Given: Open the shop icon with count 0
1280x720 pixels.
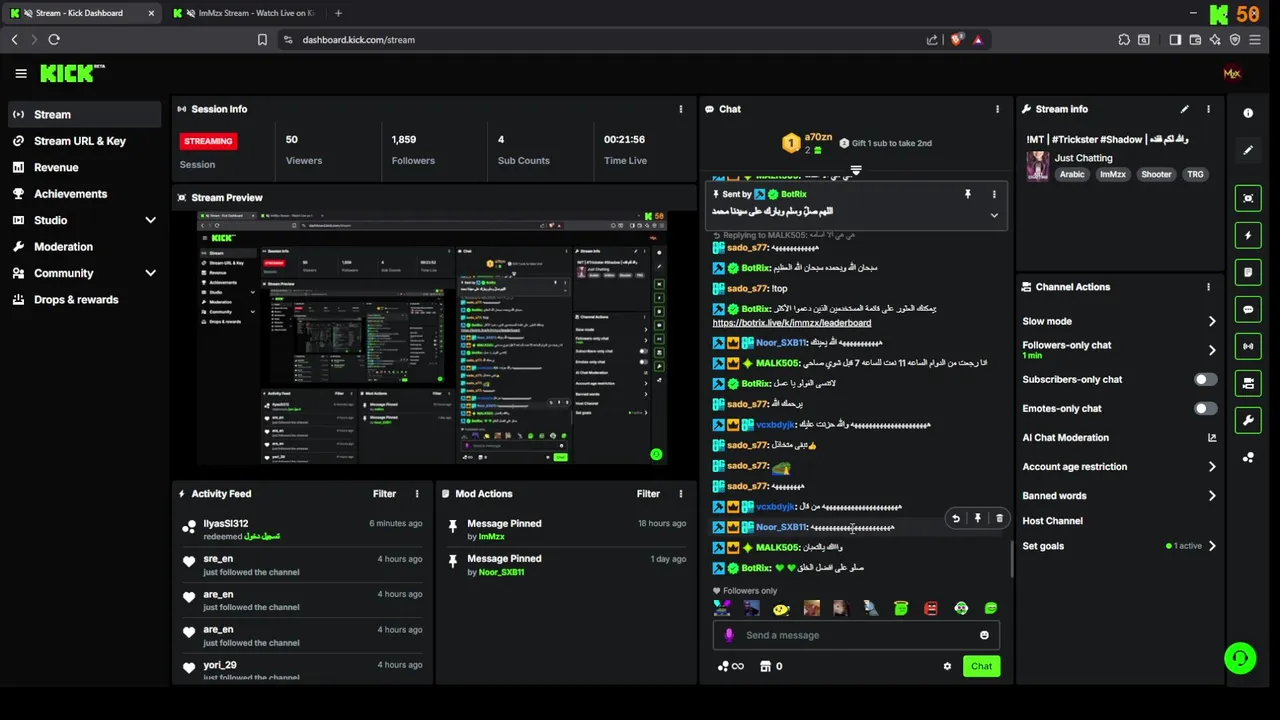Looking at the screenshot, I should click(770, 666).
